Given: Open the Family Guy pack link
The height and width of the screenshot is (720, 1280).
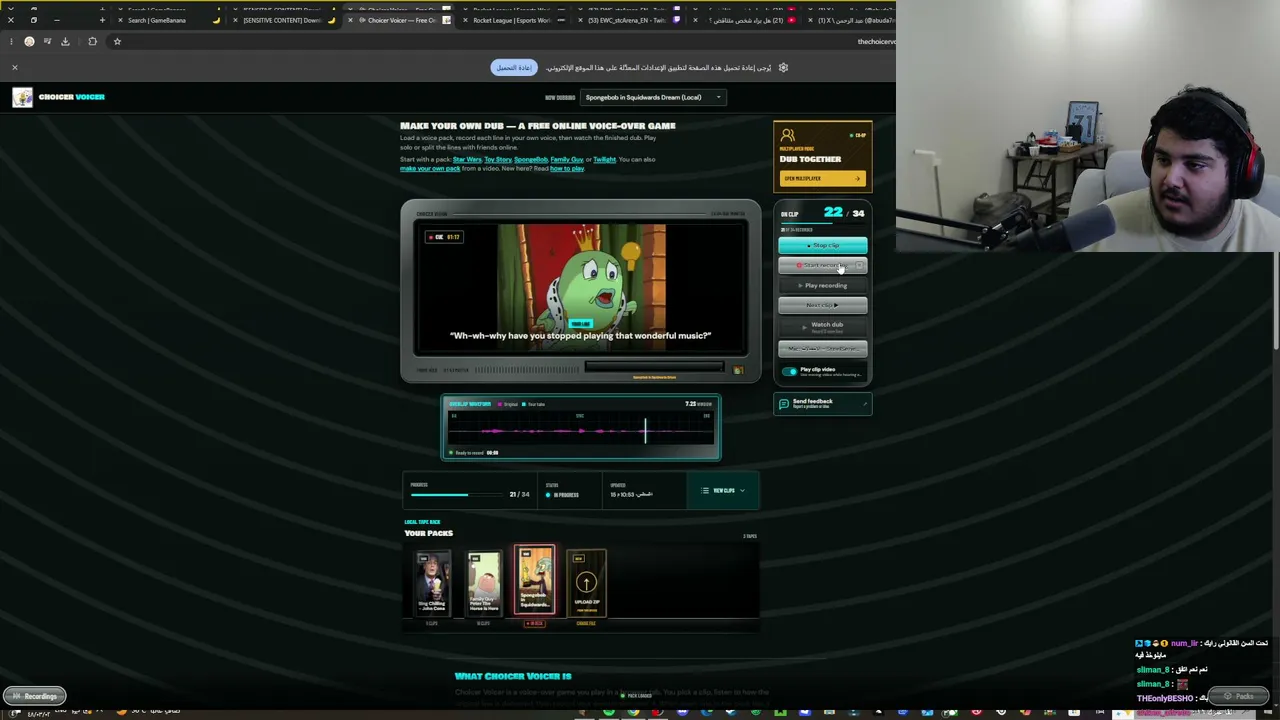Looking at the screenshot, I should (567, 160).
